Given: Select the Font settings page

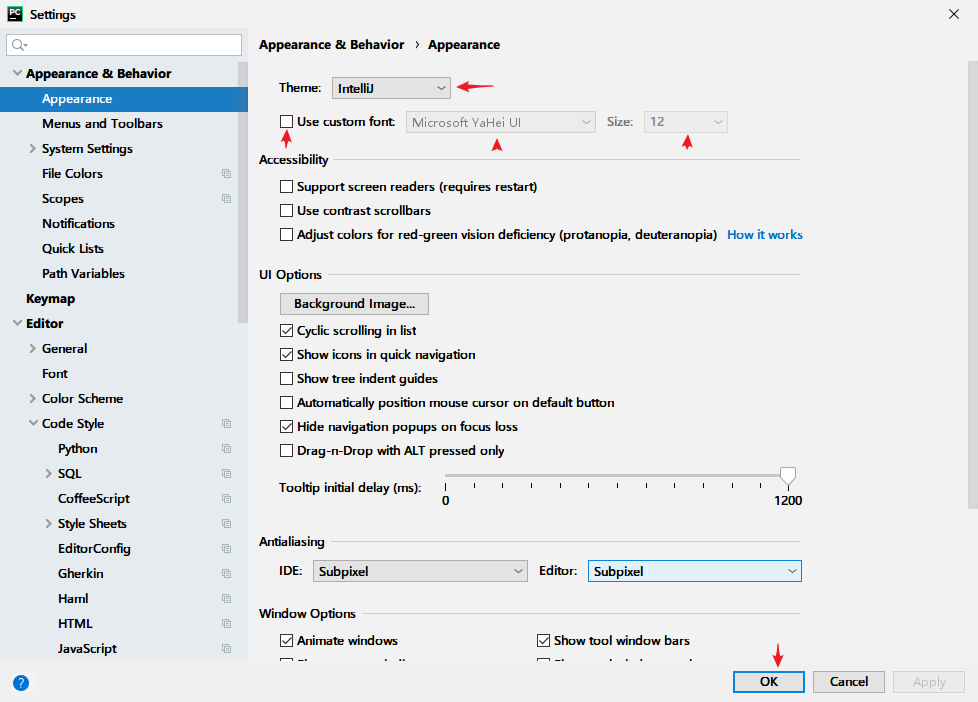Looking at the screenshot, I should point(55,374).
